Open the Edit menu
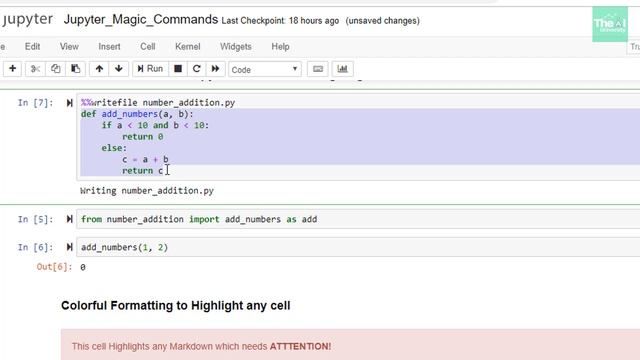 coord(32,47)
